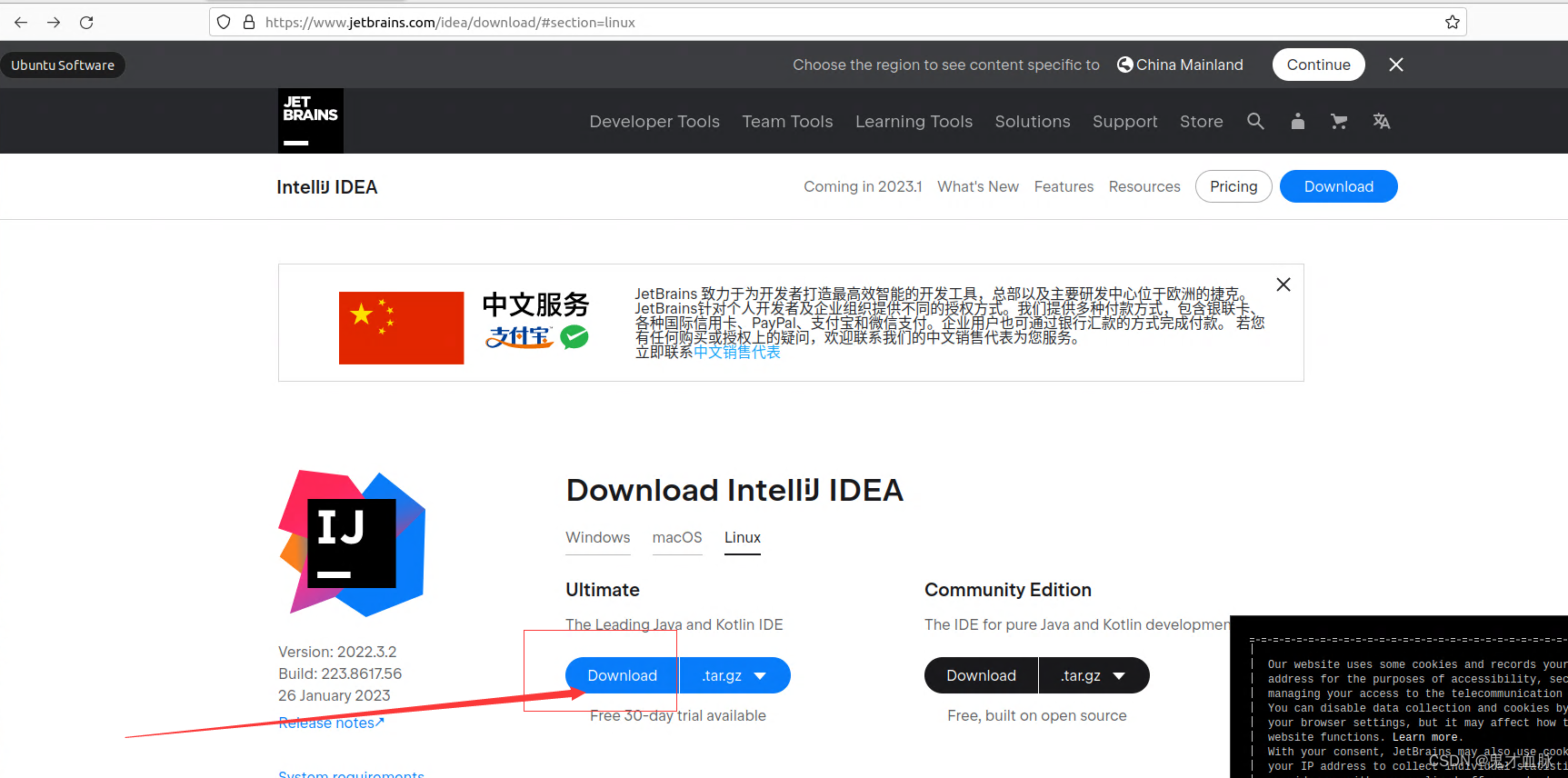
Task: Close the Chinese service banner
Action: (1283, 284)
